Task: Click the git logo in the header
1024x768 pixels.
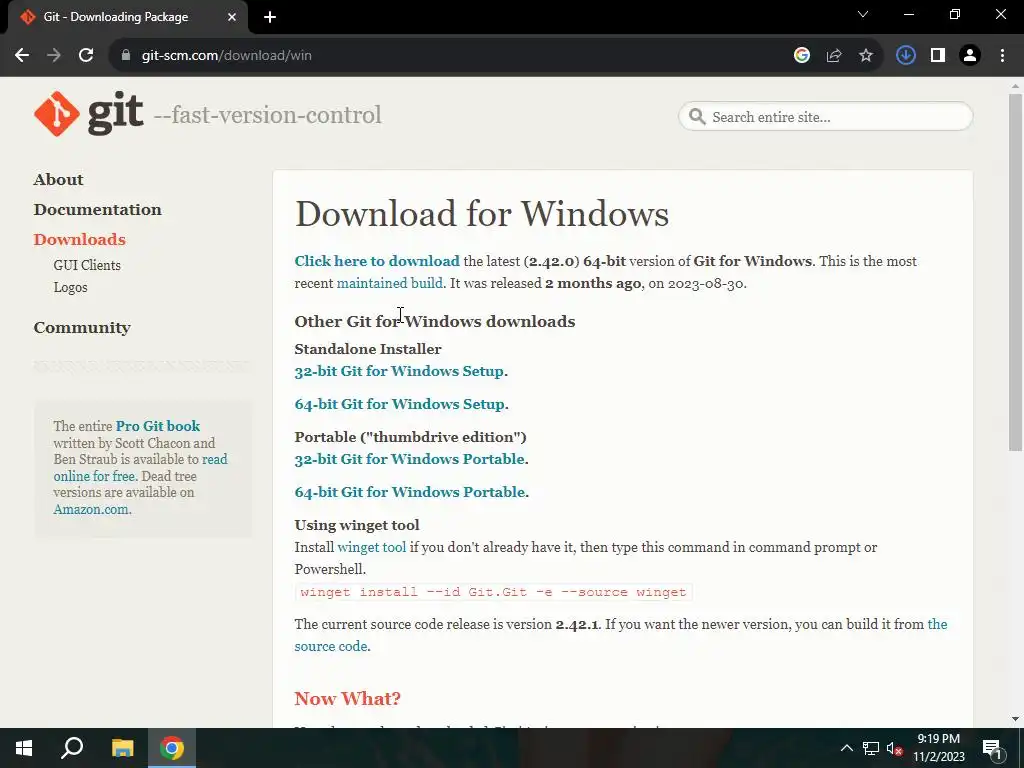Action: (88, 114)
